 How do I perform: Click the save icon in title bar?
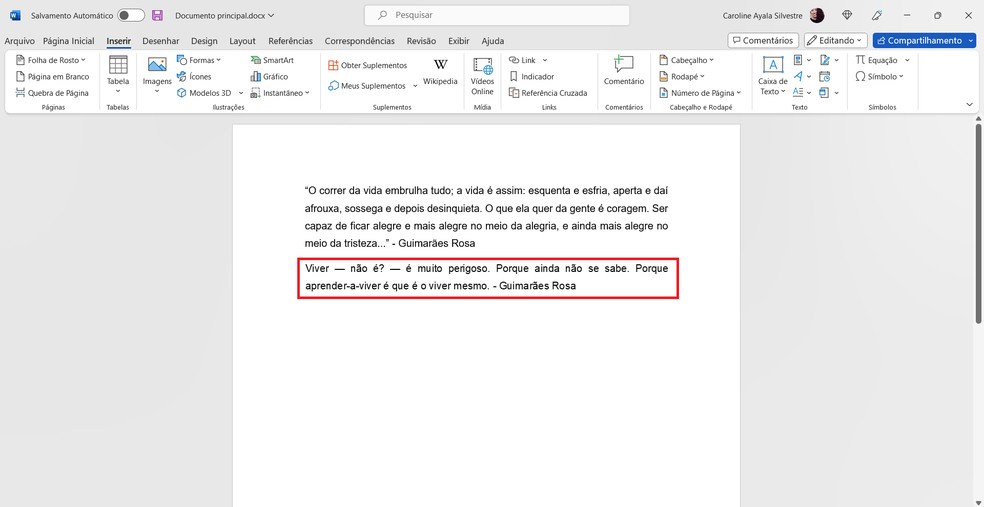(158, 16)
